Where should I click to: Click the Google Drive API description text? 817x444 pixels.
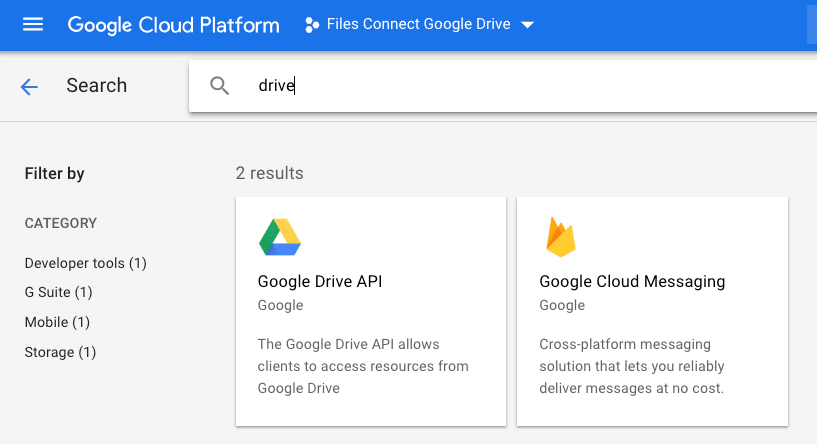363,365
